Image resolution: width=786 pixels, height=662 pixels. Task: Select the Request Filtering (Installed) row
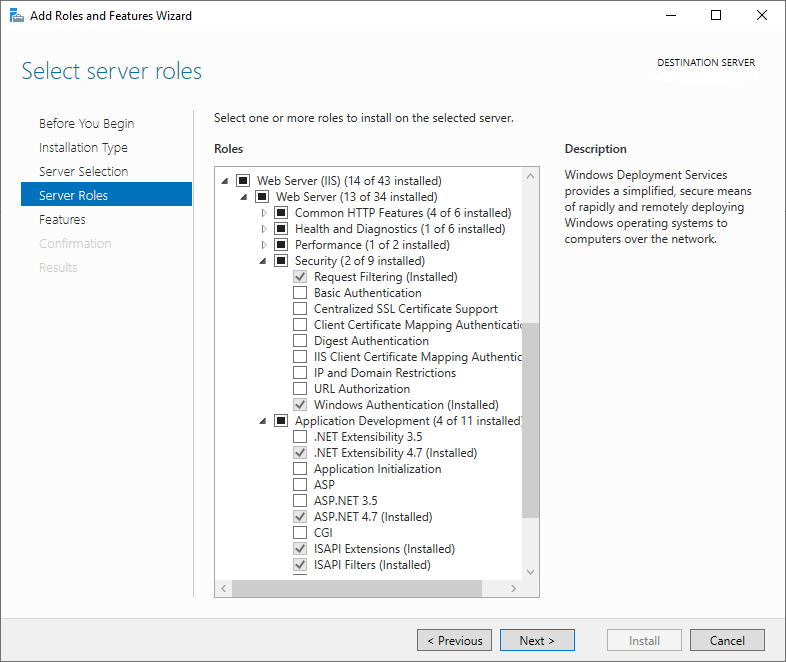pyautogui.click(x=385, y=277)
